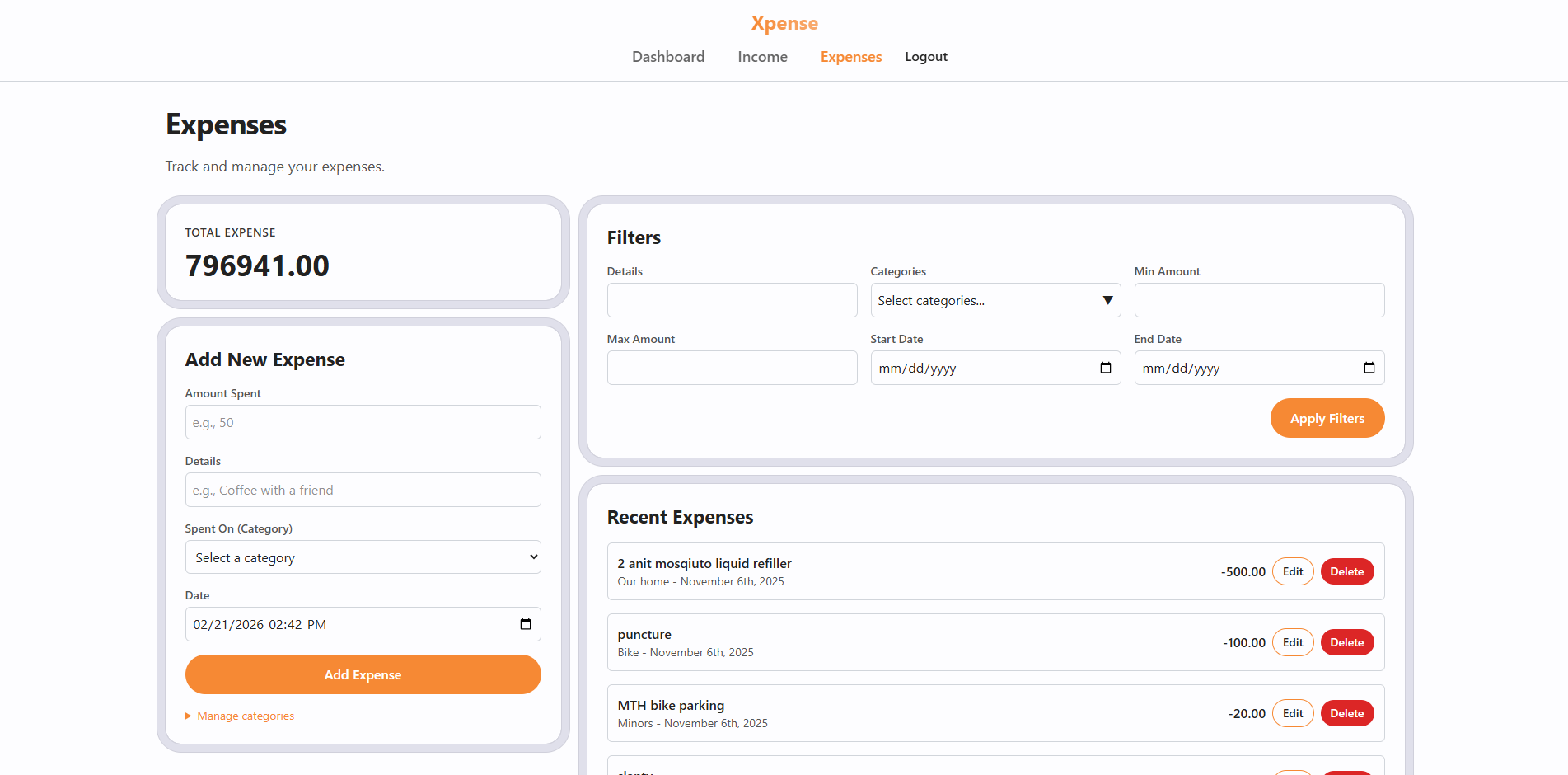Focus the Amount Spent input field
The height and width of the screenshot is (775, 1568).
point(363,422)
